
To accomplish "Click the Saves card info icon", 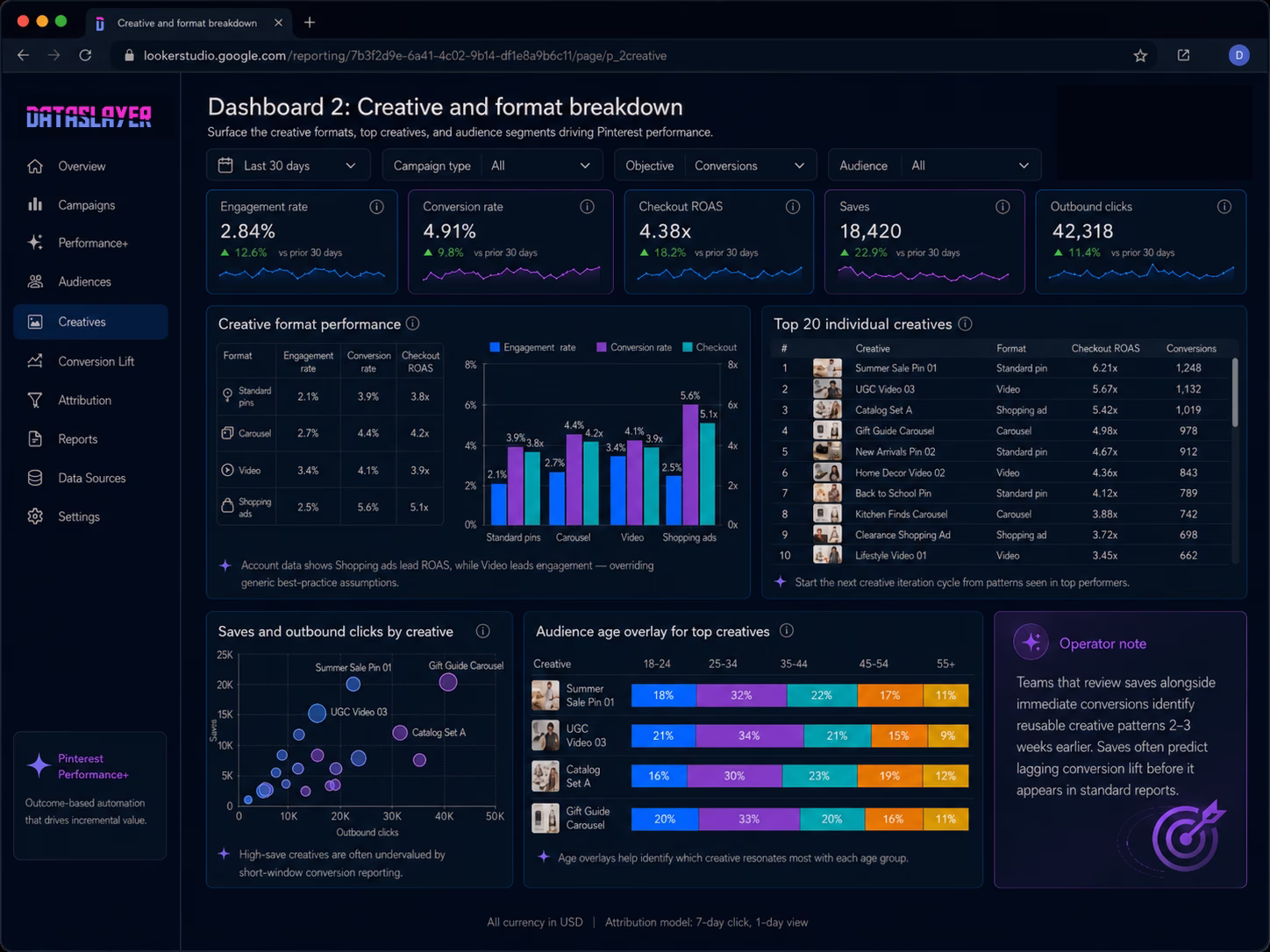I will tap(1002, 207).
